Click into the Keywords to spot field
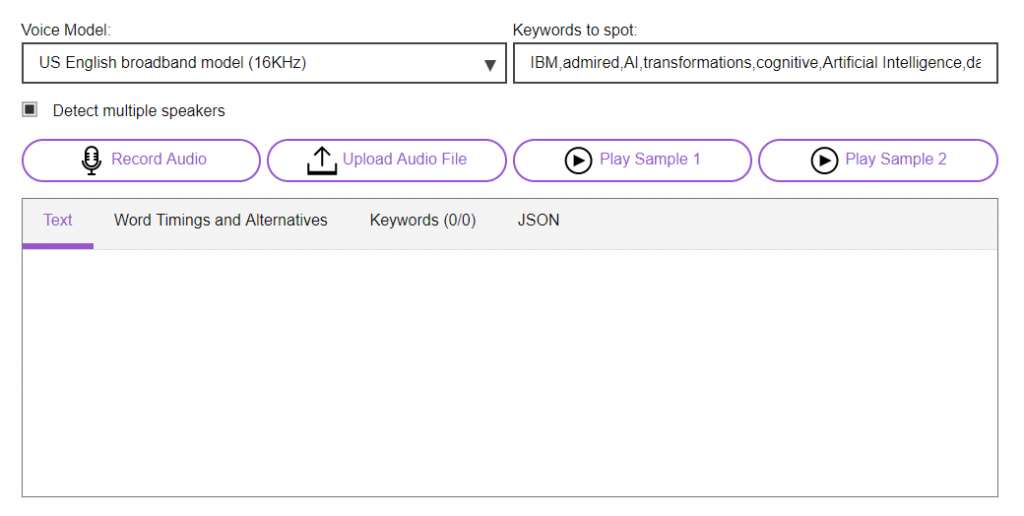The width and height of the screenshot is (1024, 516). point(755,63)
